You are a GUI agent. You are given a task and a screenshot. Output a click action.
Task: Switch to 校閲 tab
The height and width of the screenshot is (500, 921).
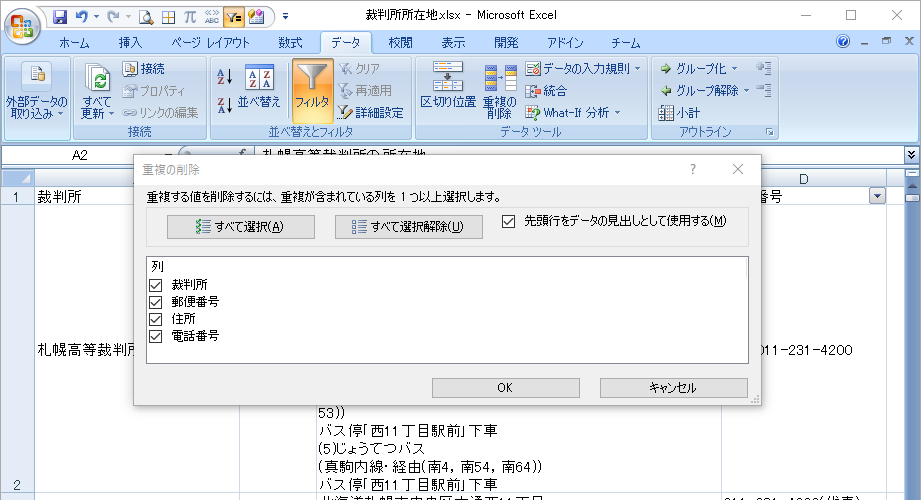[400, 43]
